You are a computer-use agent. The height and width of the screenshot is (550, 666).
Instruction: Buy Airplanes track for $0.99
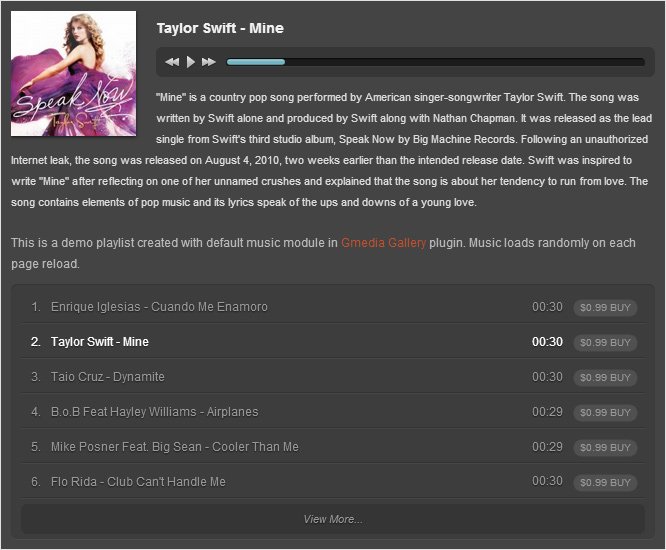click(605, 412)
